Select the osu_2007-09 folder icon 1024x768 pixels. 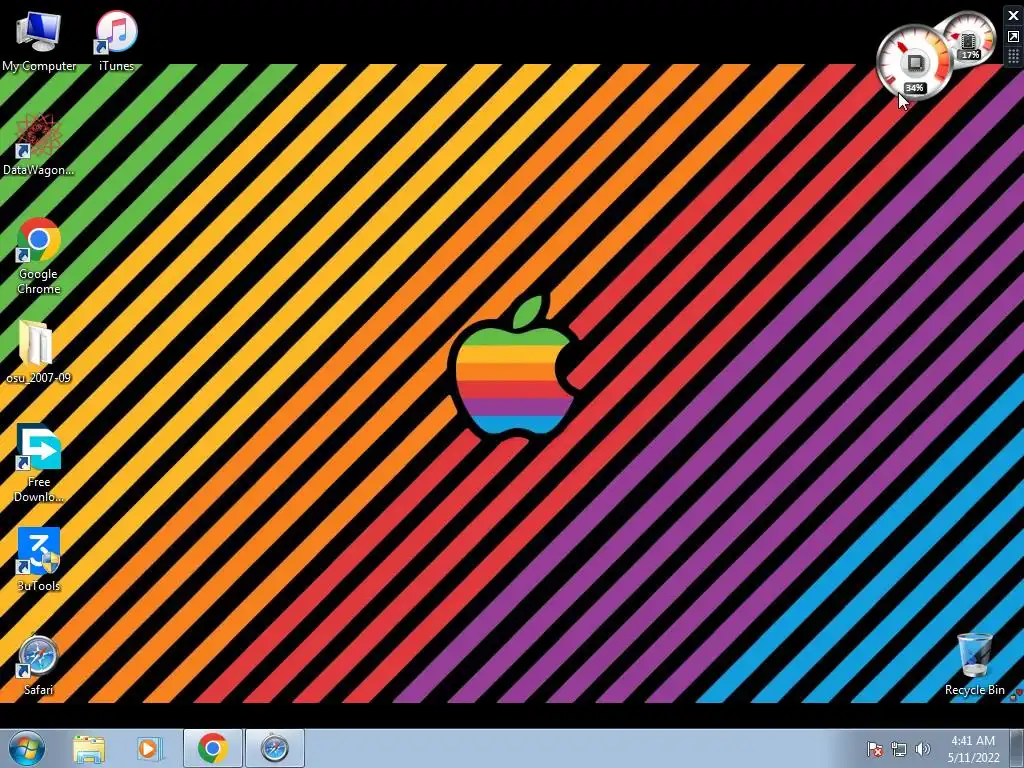pos(39,353)
